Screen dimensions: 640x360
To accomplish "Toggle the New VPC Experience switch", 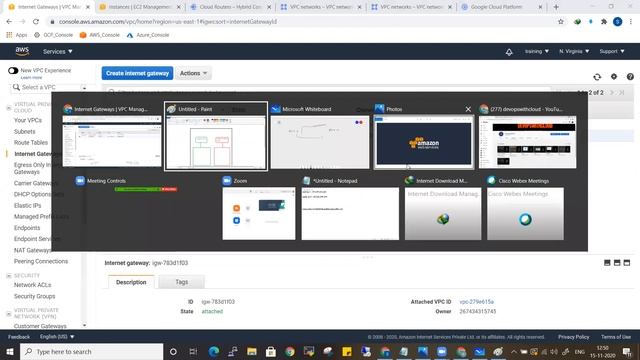I will click(x=13, y=71).
